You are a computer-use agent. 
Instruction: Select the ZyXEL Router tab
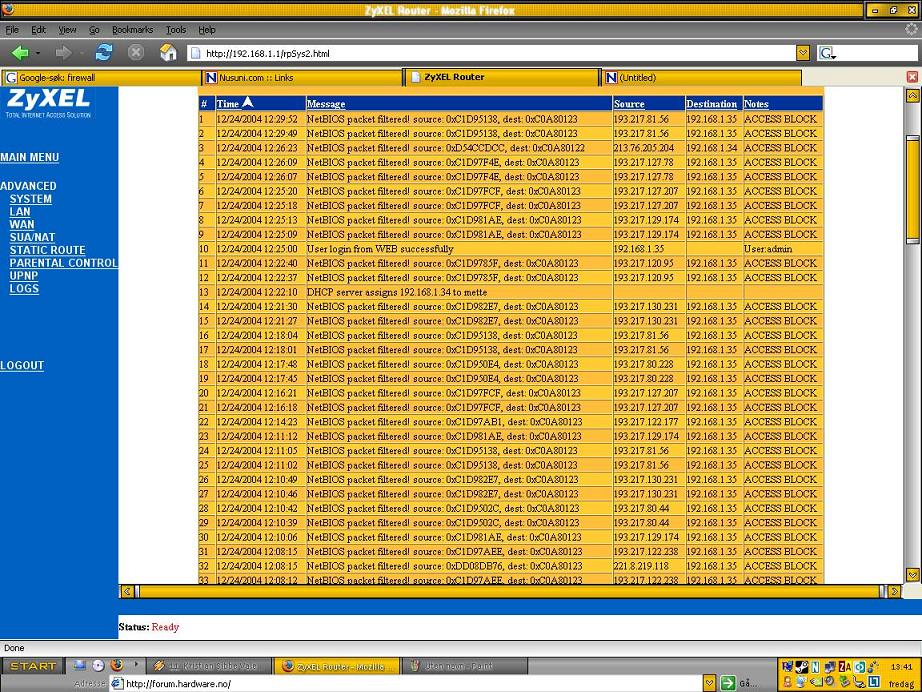point(501,77)
